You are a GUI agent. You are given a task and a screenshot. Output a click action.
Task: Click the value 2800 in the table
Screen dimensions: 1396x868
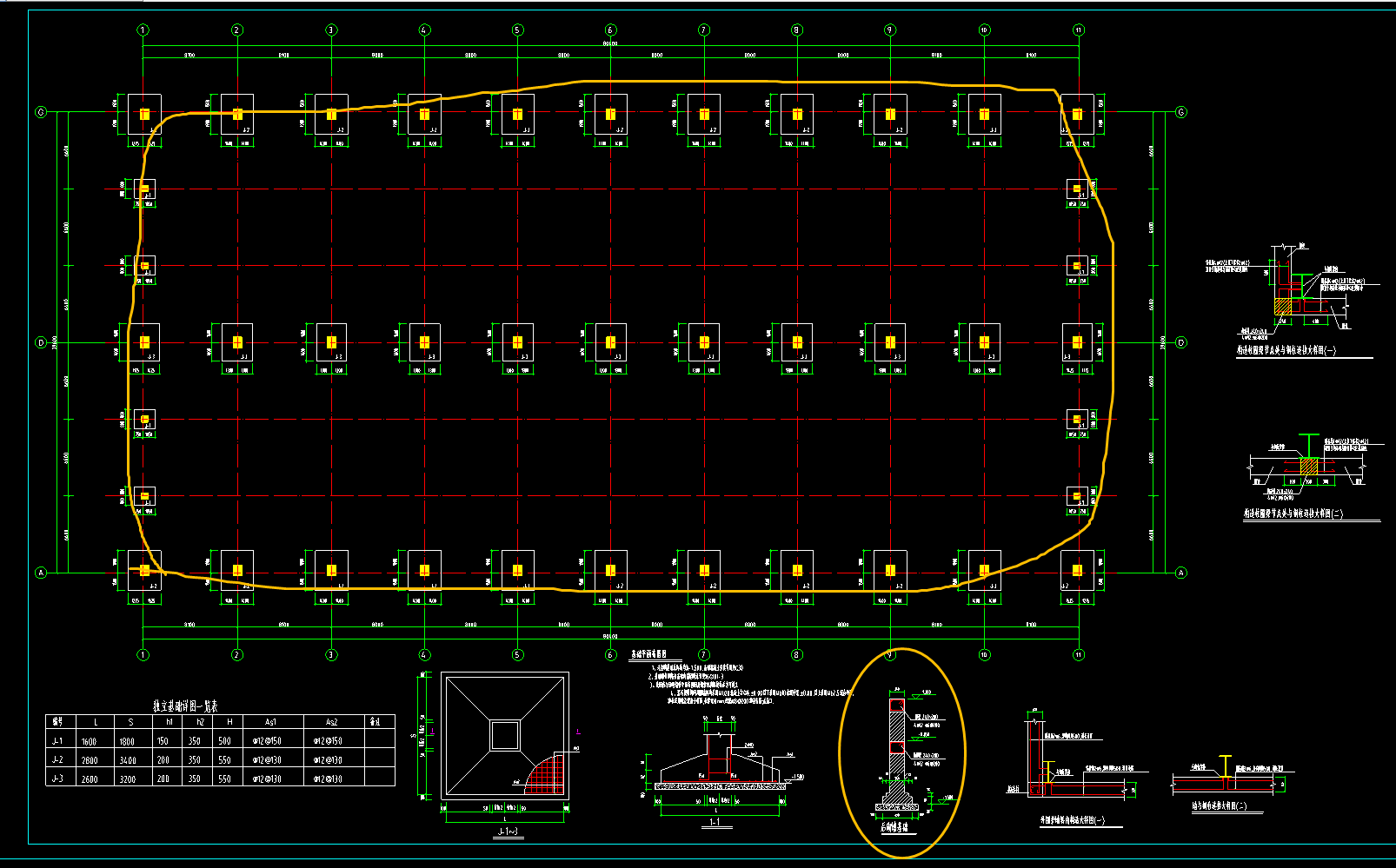click(89, 760)
